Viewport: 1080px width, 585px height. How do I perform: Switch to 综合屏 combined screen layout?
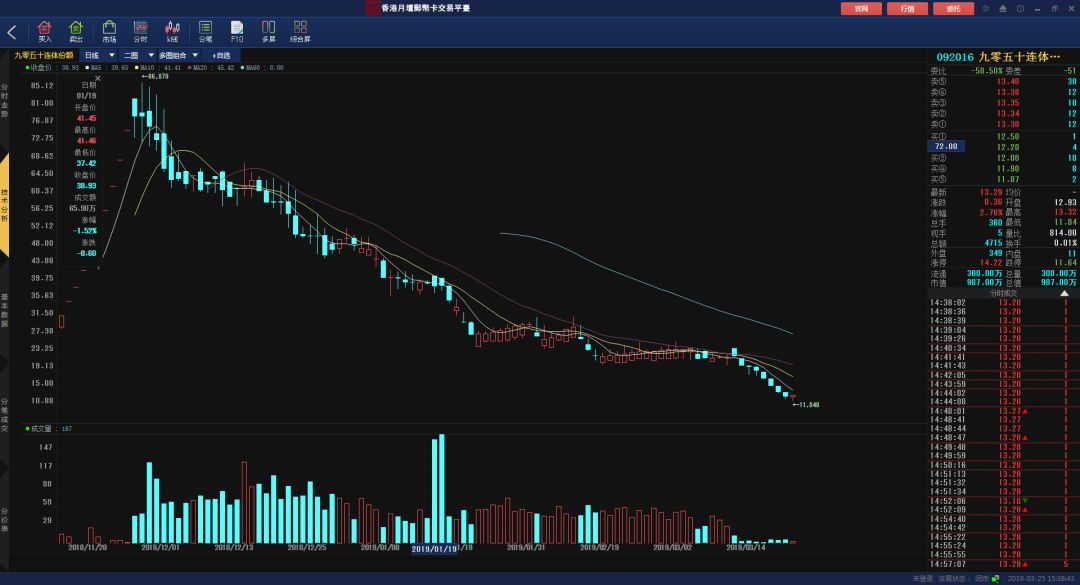tap(300, 32)
